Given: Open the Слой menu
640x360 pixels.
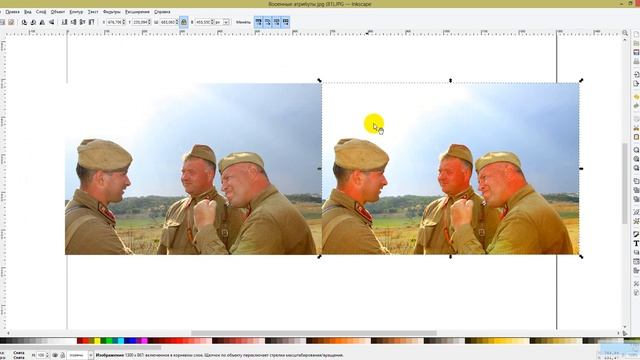Looking at the screenshot, I should 41,12.
